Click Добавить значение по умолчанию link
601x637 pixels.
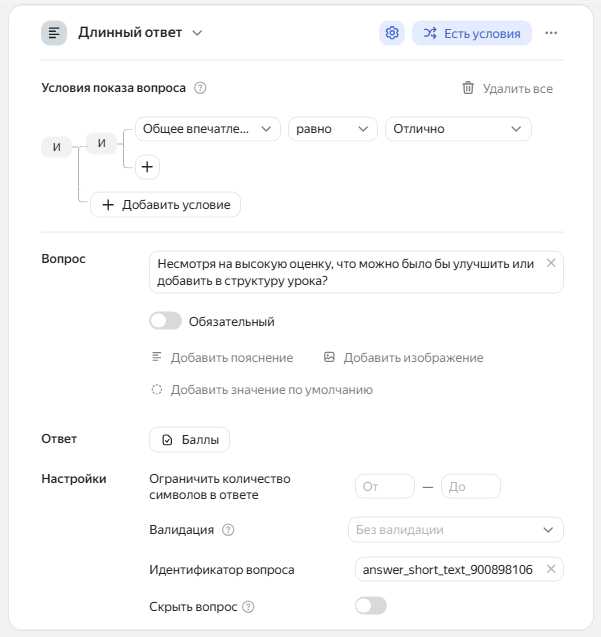[262, 390]
